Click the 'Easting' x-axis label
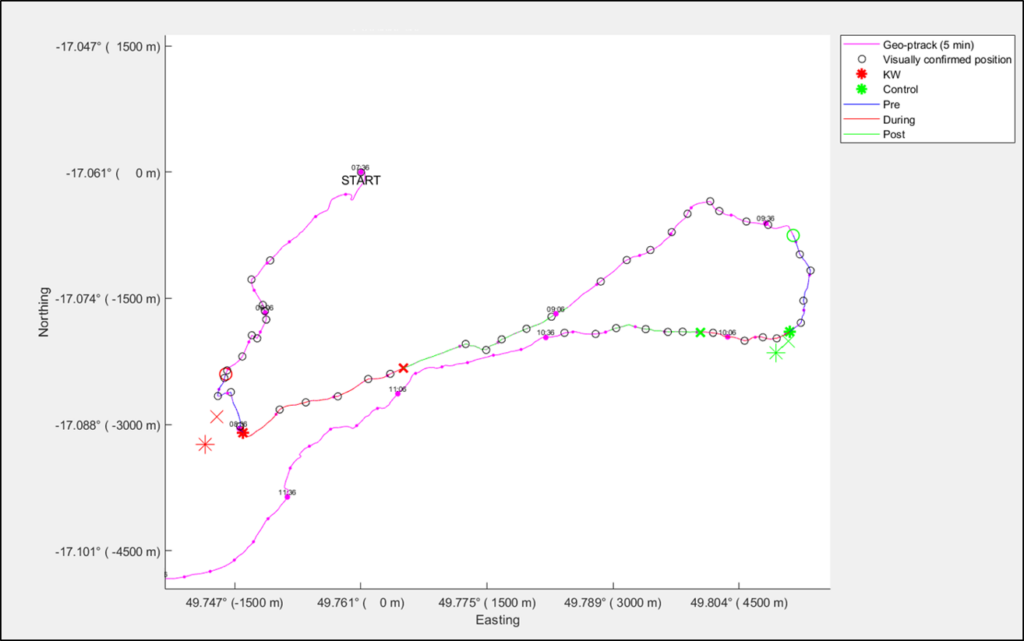The width and height of the screenshot is (1024, 641). [x=498, y=620]
